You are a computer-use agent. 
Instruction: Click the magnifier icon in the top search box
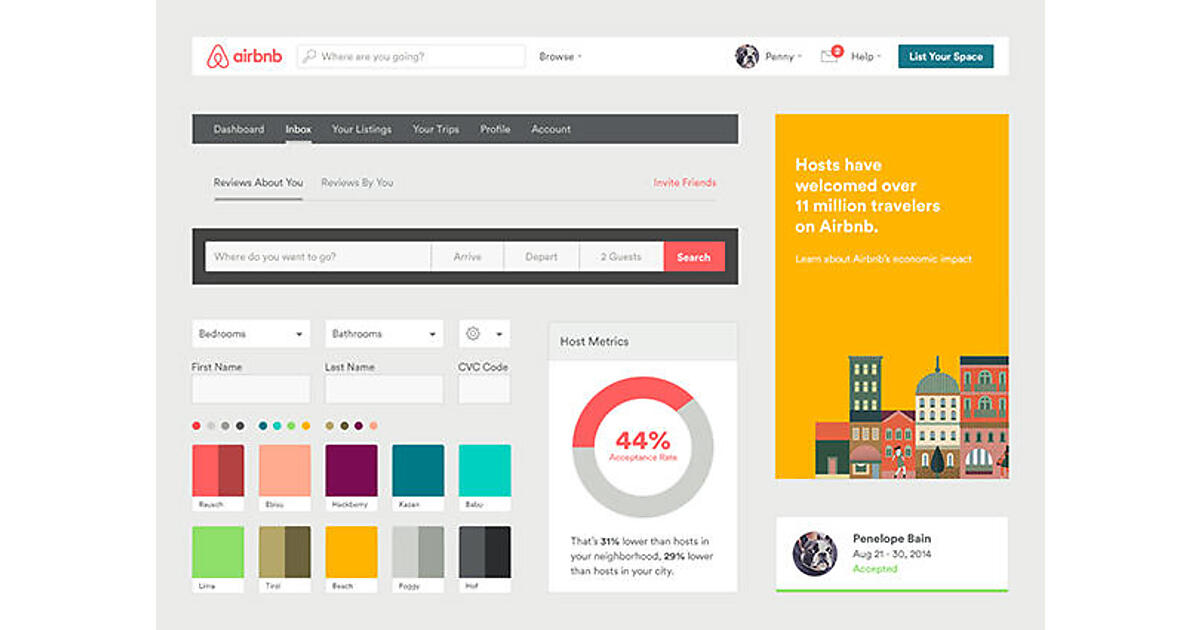309,56
